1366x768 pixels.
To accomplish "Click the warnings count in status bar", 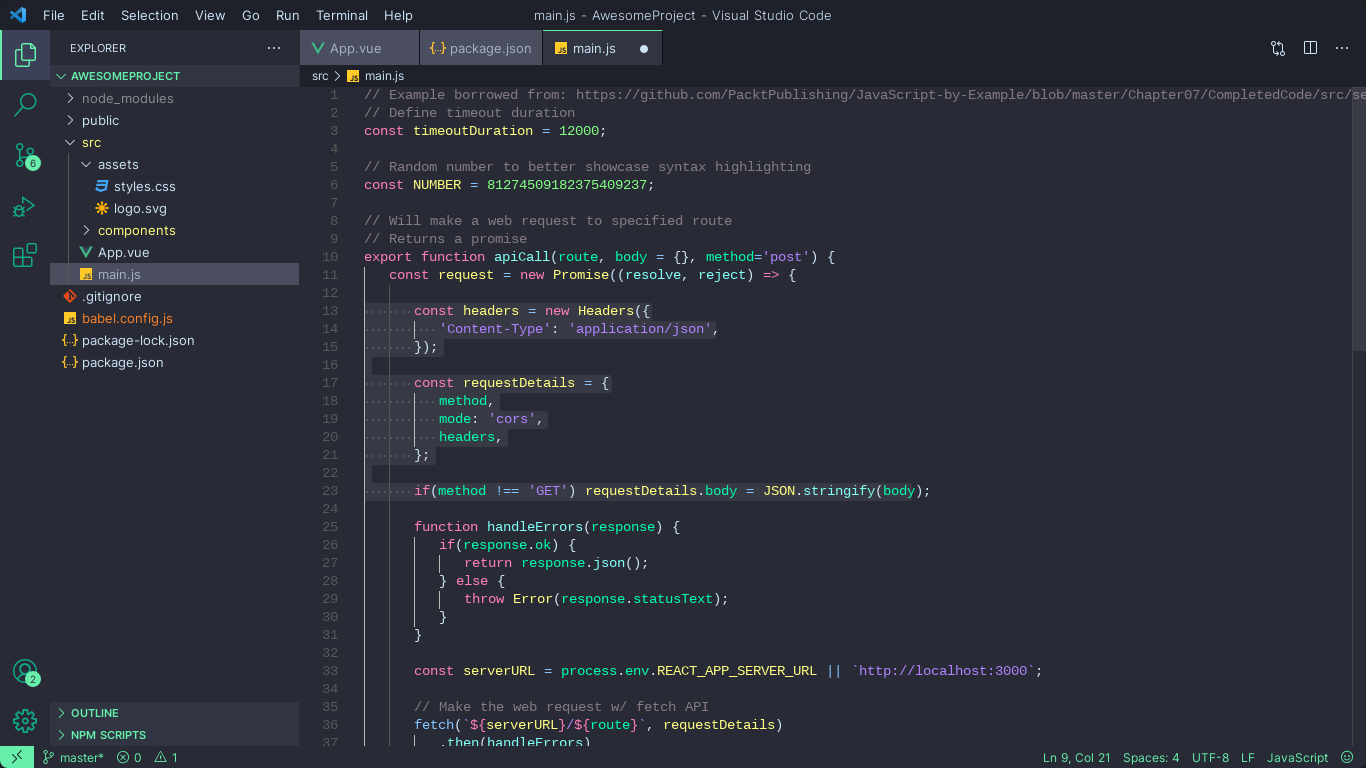I will 166,757.
